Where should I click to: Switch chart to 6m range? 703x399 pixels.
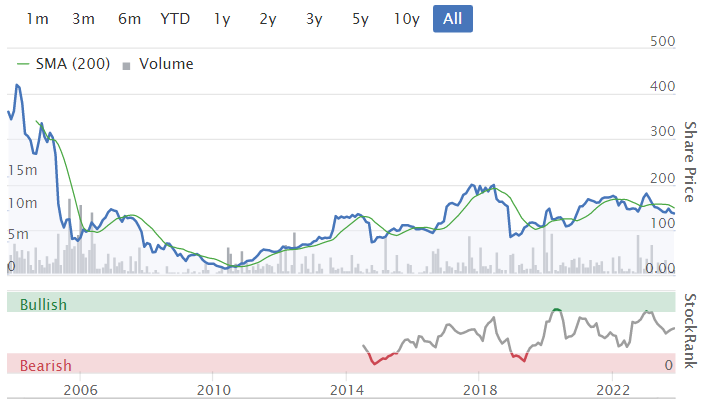tap(130, 19)
